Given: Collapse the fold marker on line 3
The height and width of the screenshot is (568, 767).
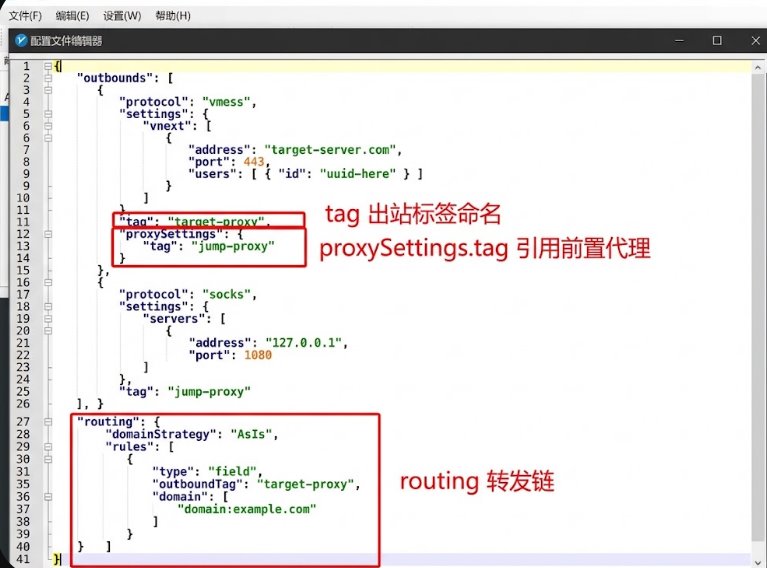Looking at the screenshot, I should point(48,90).
